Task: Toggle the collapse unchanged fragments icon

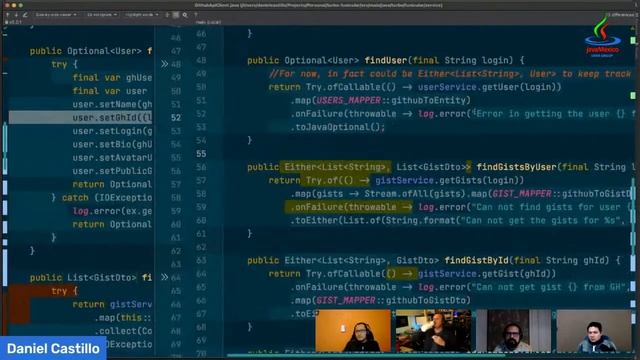Action: tap(167, 15)
